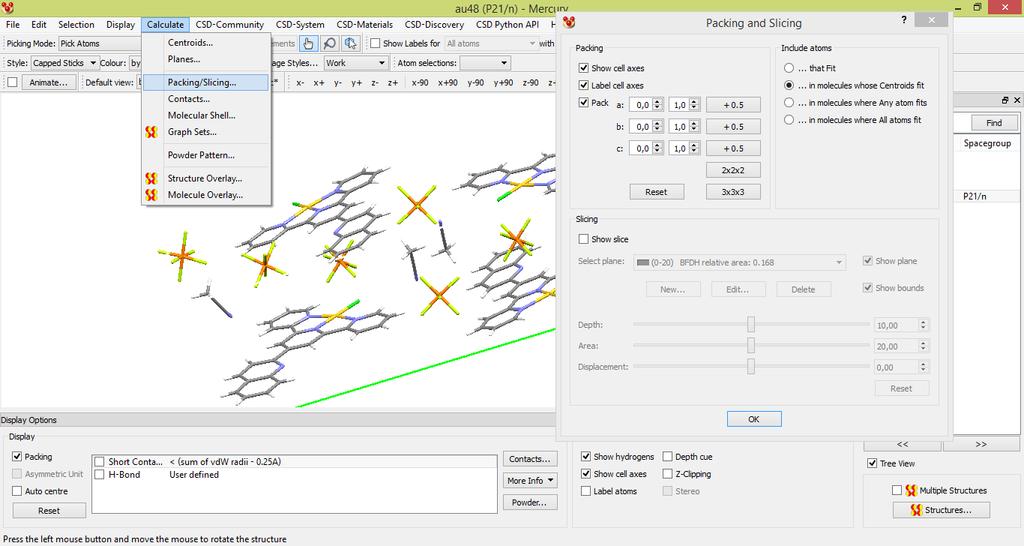This screenshot has width=1024, height=546.
Task: Open the CSD-Materials menu
Action: (x=364, y=24)
